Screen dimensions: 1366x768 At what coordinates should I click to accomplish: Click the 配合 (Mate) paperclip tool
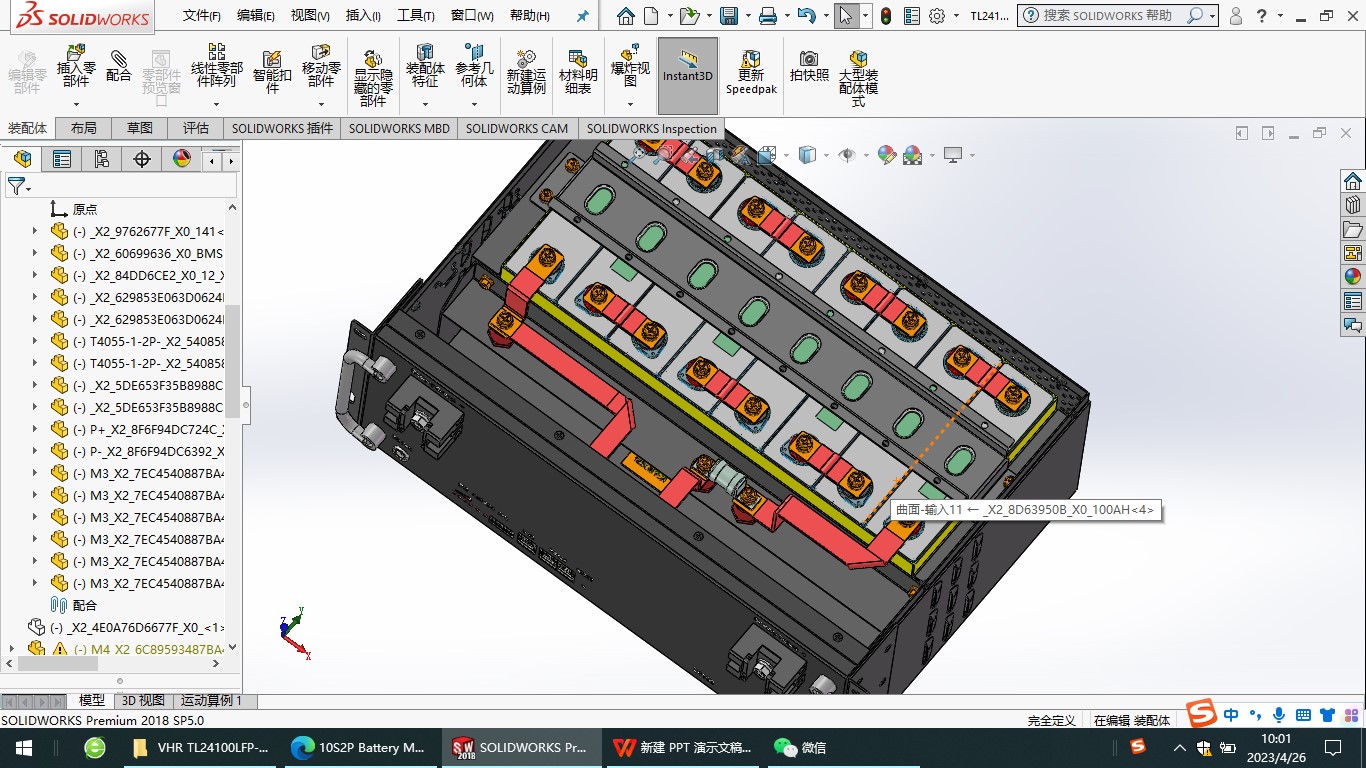pos(119,66)
